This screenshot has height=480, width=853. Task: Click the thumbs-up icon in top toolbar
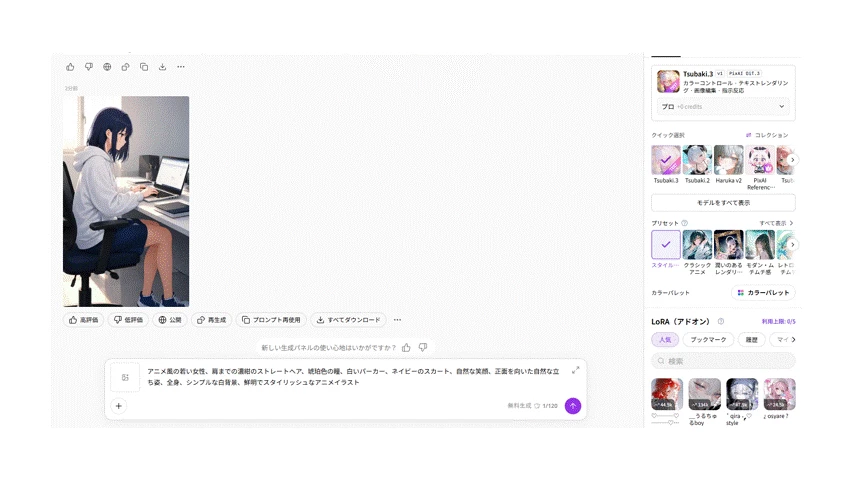70,67
